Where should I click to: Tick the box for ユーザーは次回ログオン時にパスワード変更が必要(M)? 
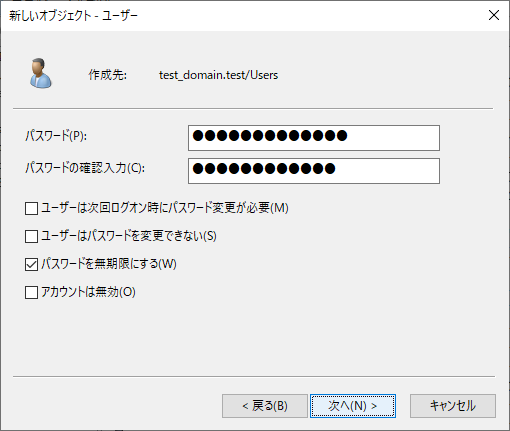[x=31, y=208]
